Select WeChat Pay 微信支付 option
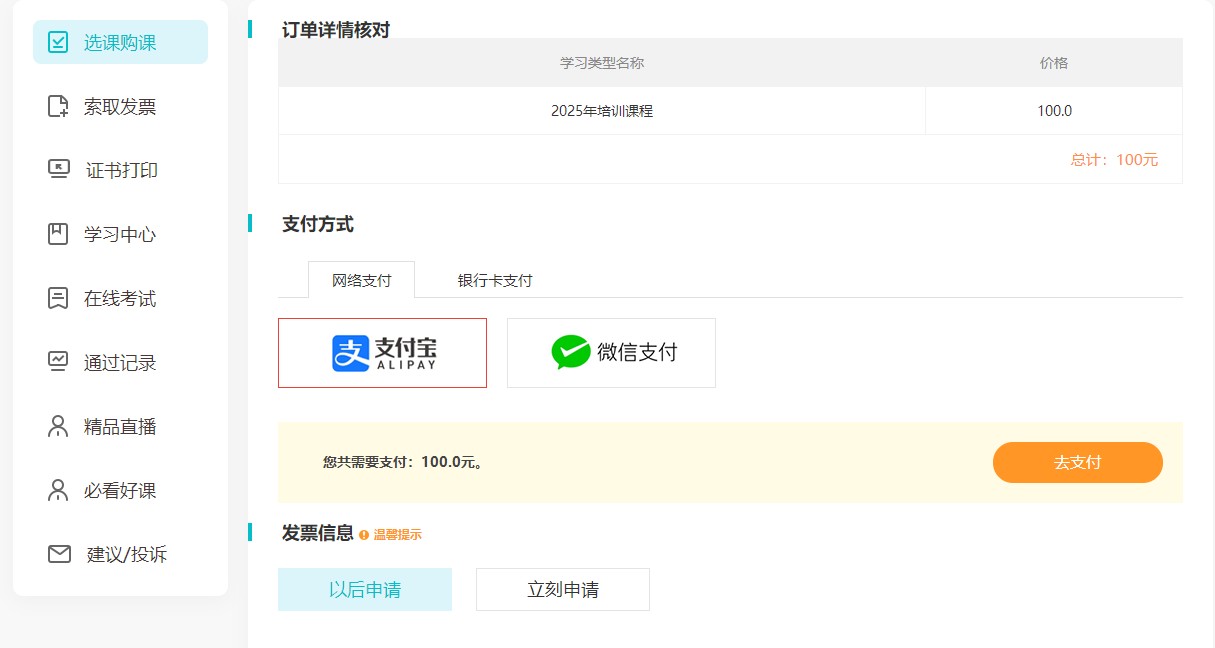This screenshot has width=1215, height=648. pos(611,353)
